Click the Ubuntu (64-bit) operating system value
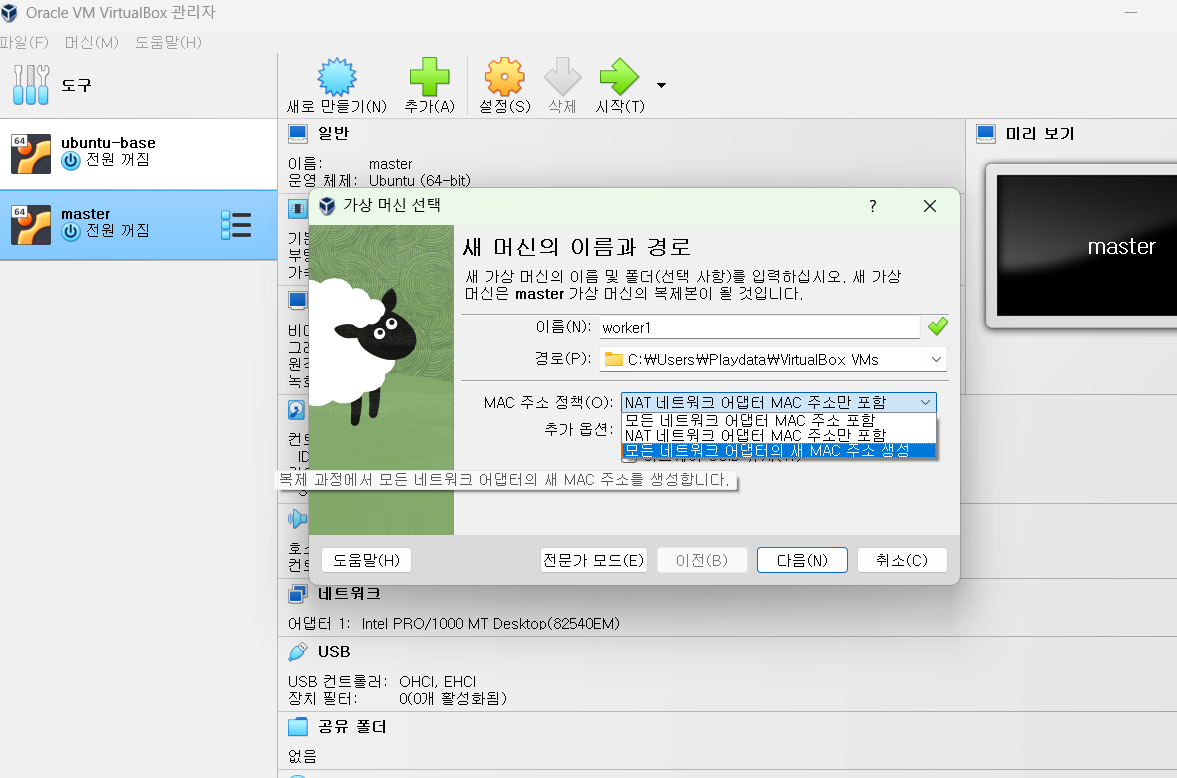Screen dimensions: 1177x778 420,180
